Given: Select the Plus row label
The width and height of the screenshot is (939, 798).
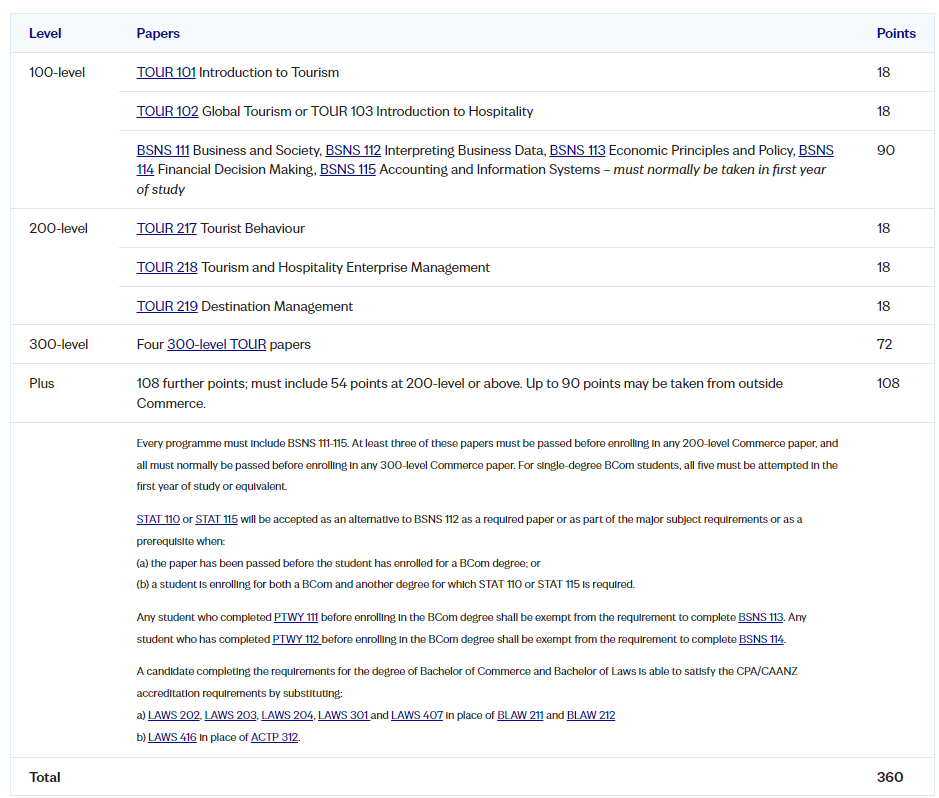Looking at the screenshot, I should 41,383.
